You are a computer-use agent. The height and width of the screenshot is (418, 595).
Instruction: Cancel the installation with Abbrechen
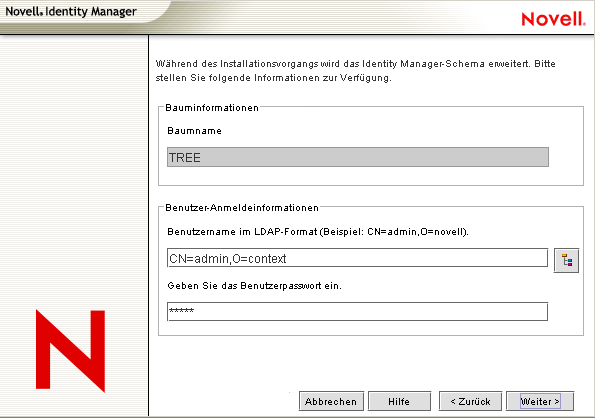tap(331, 401)
